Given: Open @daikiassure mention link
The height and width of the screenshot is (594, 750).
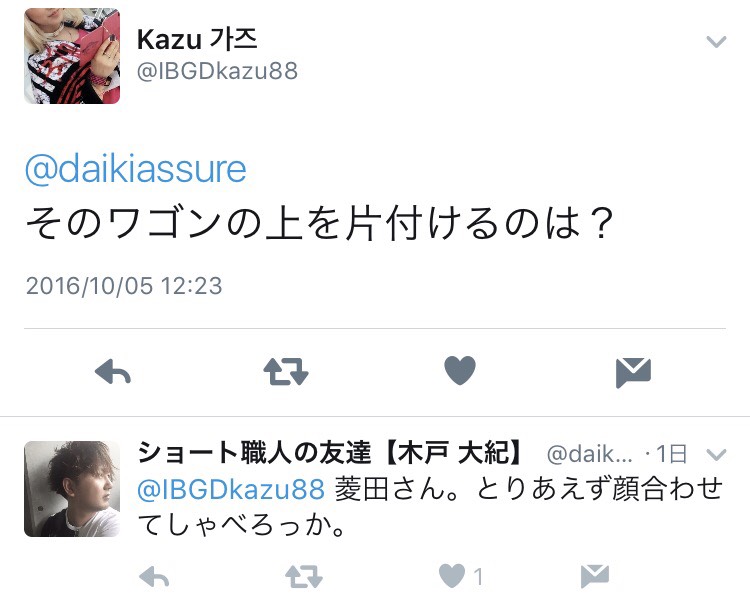Looking at the screenshot, I should point(135,169).
